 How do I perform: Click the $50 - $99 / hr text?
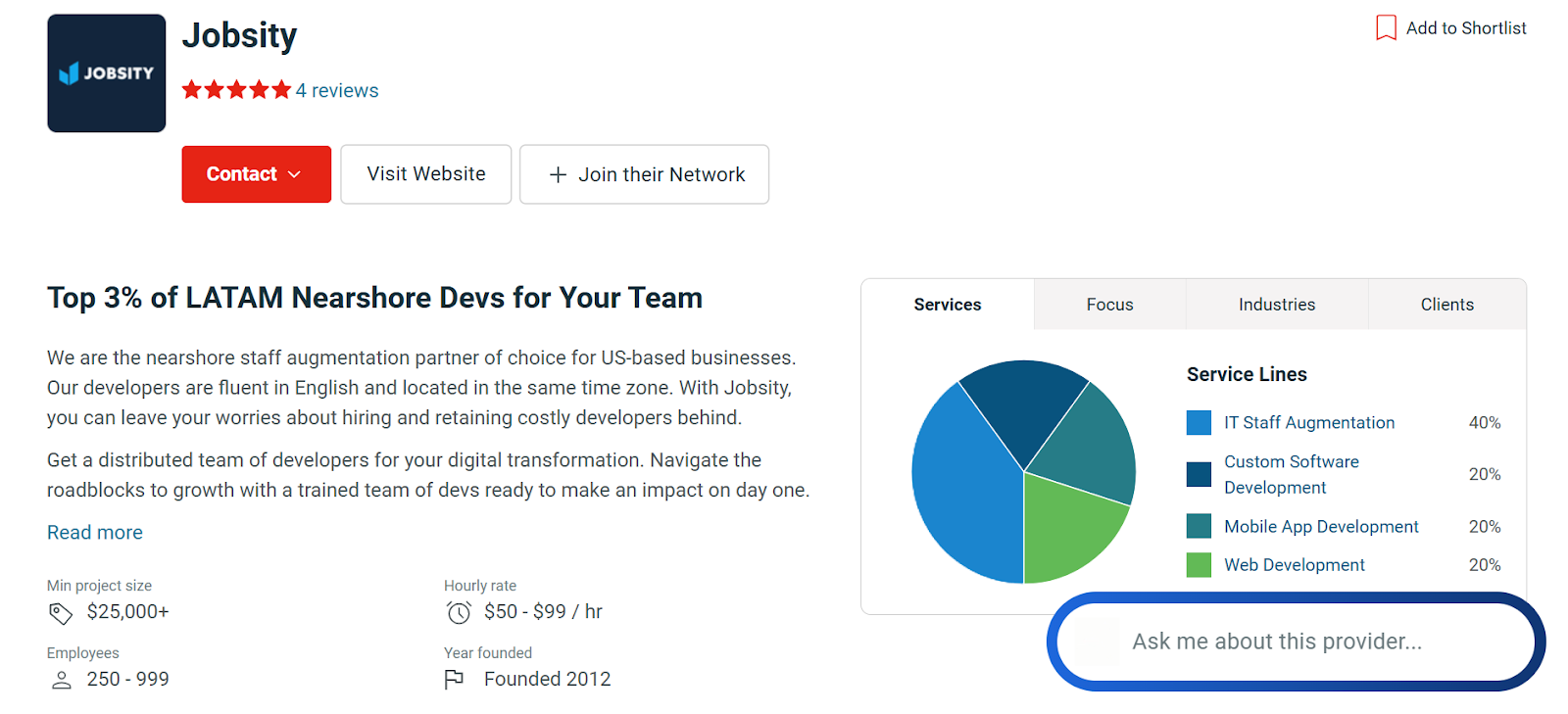[x=543, y=612]
